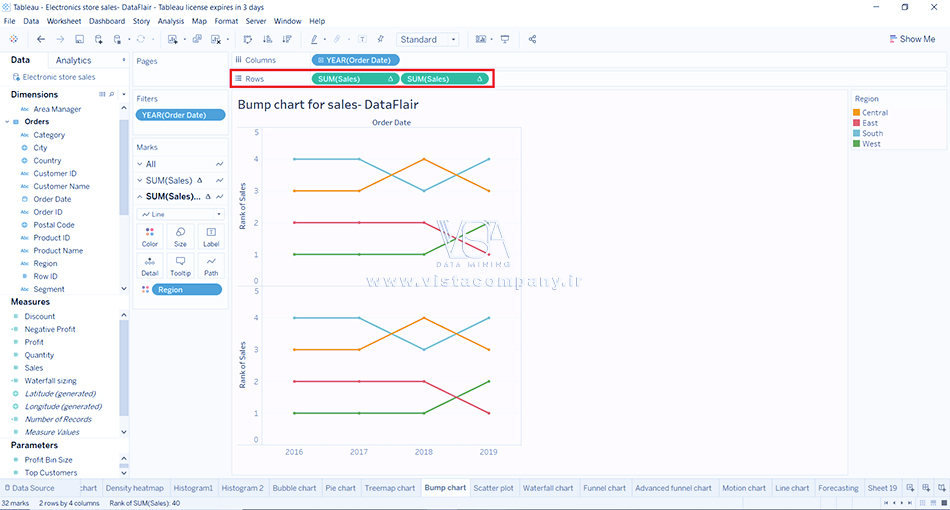Click the Central orange legend swatch
950x510 pixels.
tap(857, 113)
